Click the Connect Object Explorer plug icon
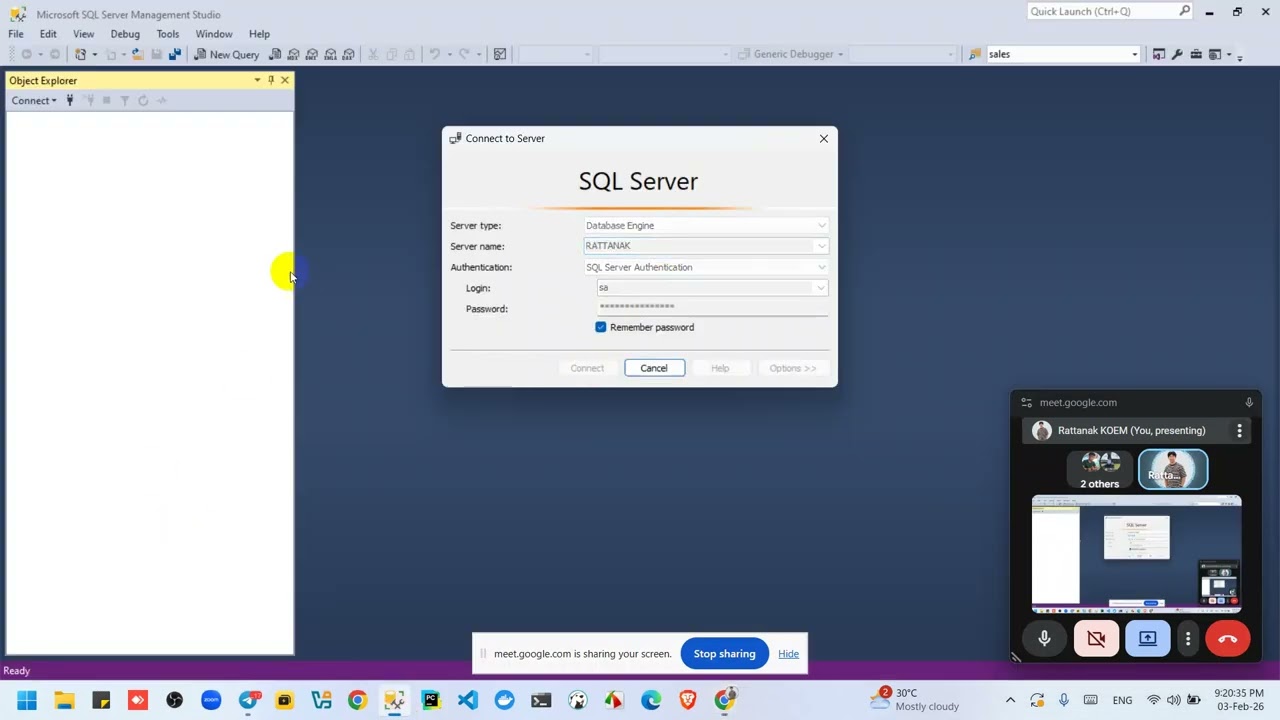The width and height of the screenshot is (1280, 720). click(x=70, y=100)
